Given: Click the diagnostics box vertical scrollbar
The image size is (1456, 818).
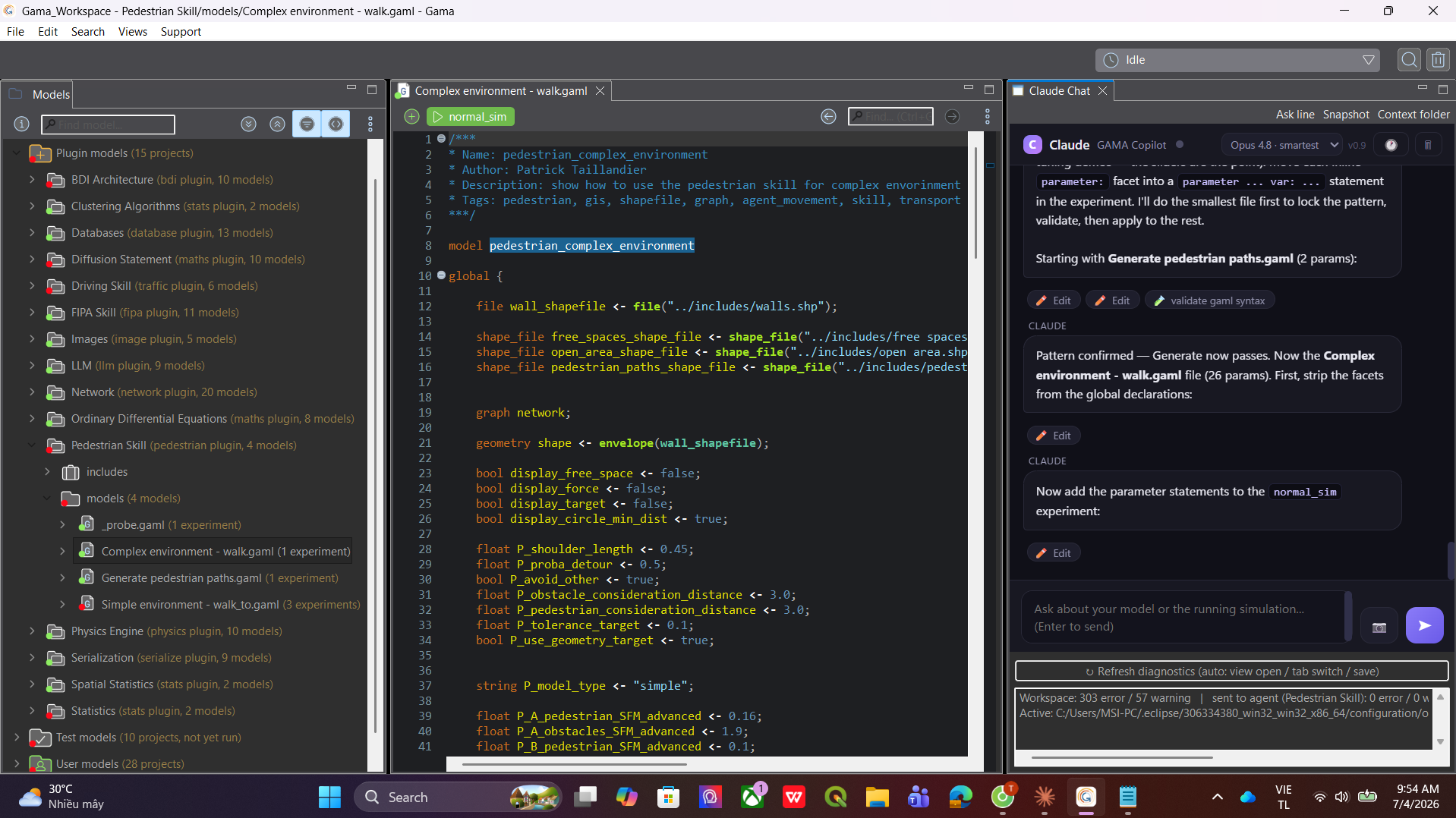Looking at the screenshot, I should click(1440, 719).
